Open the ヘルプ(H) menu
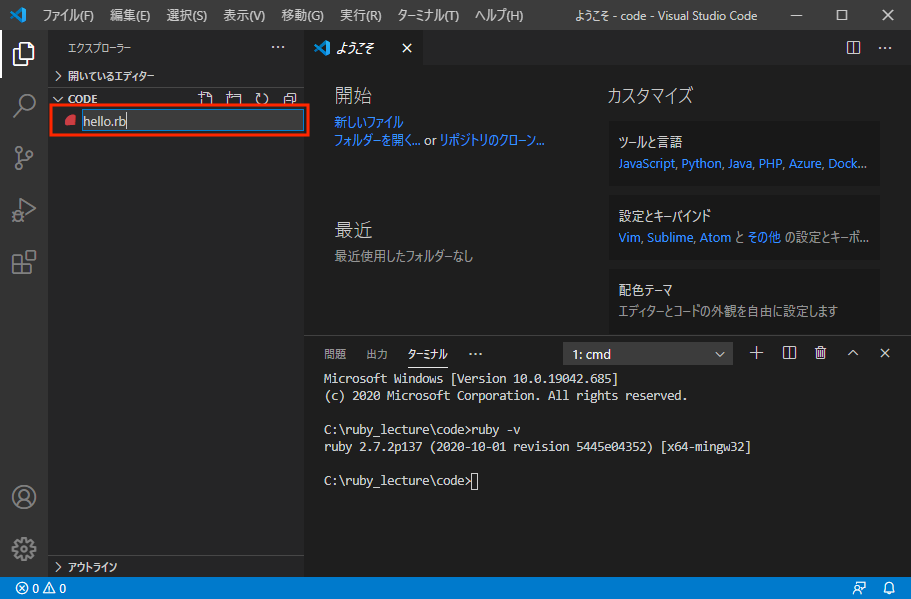Viewport: 911px width, 599px height. point(498,15)
